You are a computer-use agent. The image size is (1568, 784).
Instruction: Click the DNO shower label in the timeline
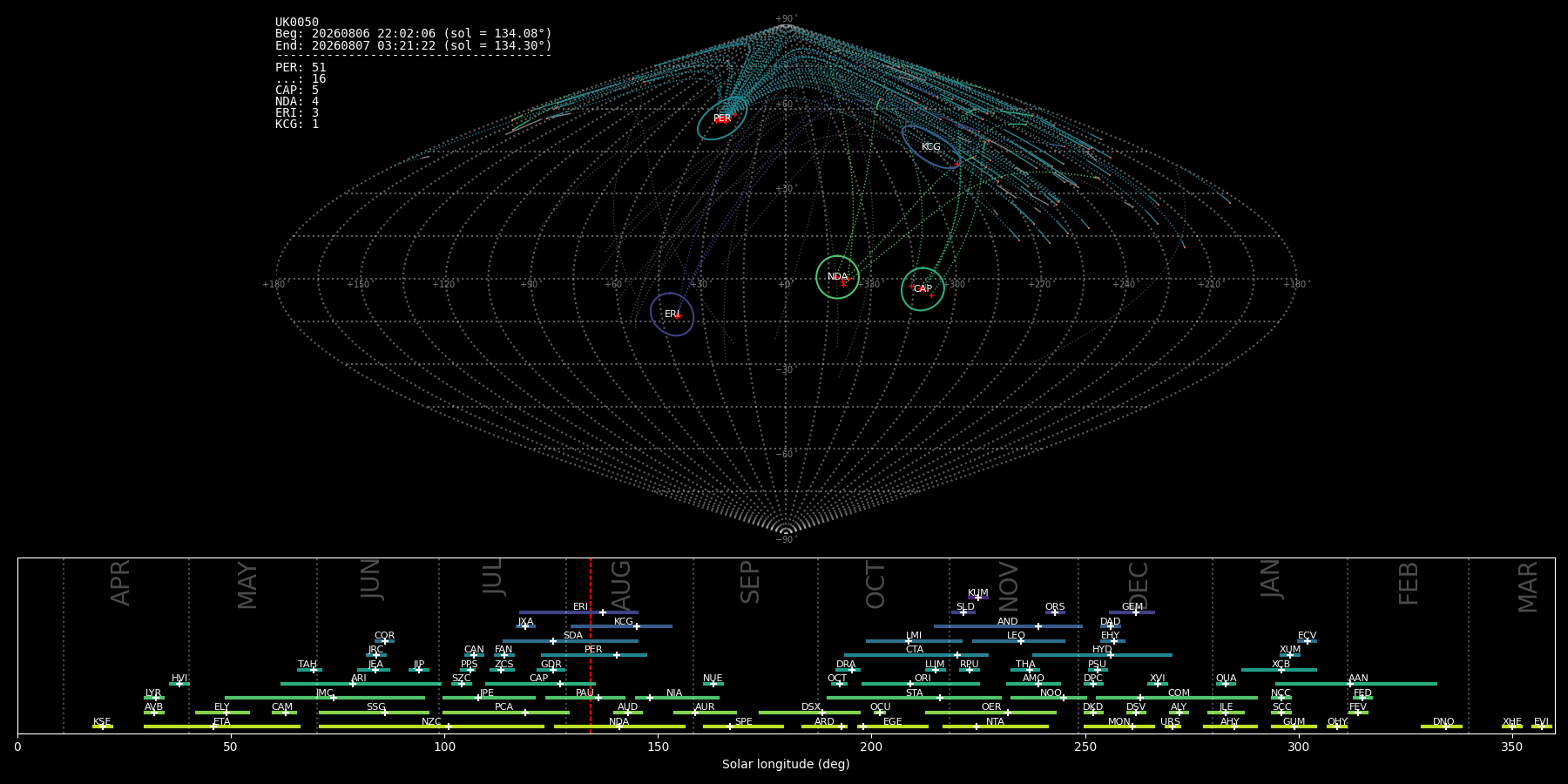[x=1443, y=722]
